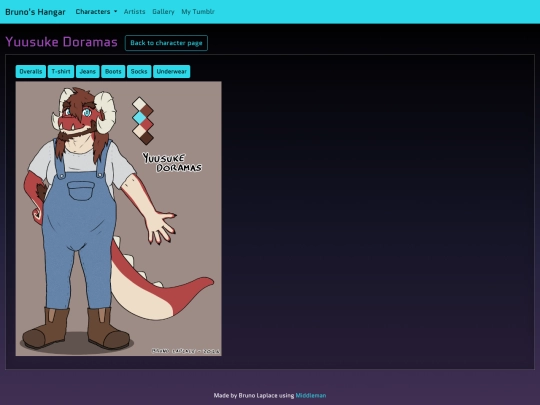Toggle the Overalls clothing layer

click(31, 72)
